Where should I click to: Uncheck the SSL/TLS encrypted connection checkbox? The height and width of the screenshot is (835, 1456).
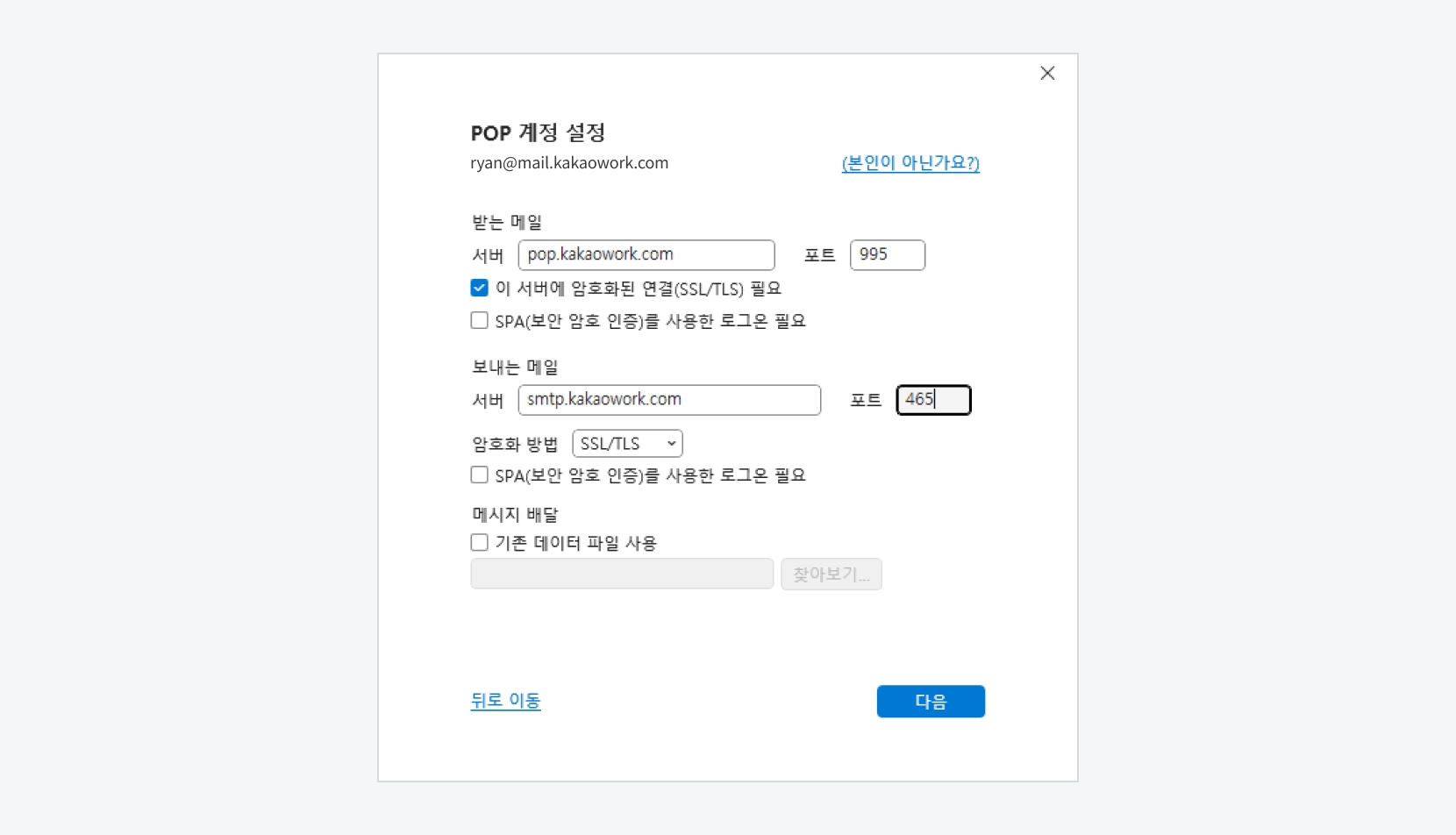[480, 289]
